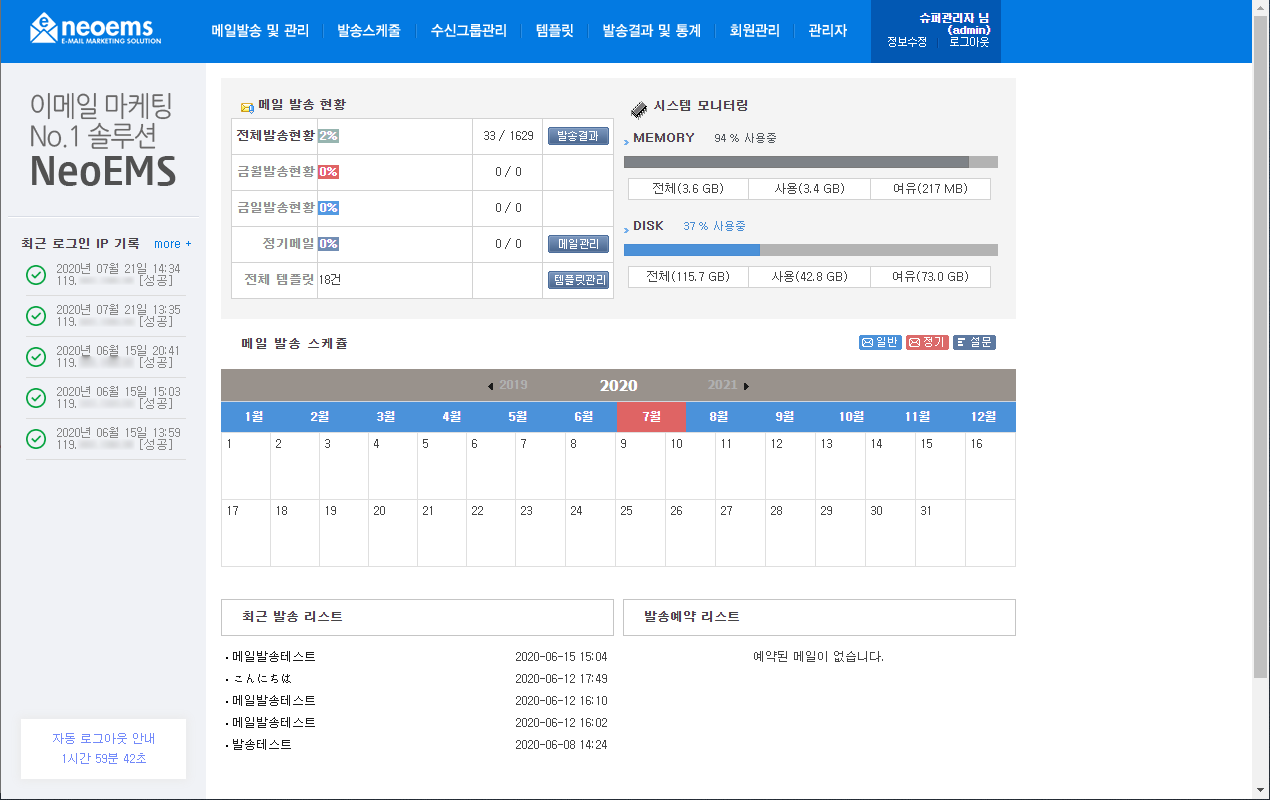Image resolution: width=1270 pixels, height=800 pixels.
Task: Expand login IP history with more +
Action: [173, 244]
